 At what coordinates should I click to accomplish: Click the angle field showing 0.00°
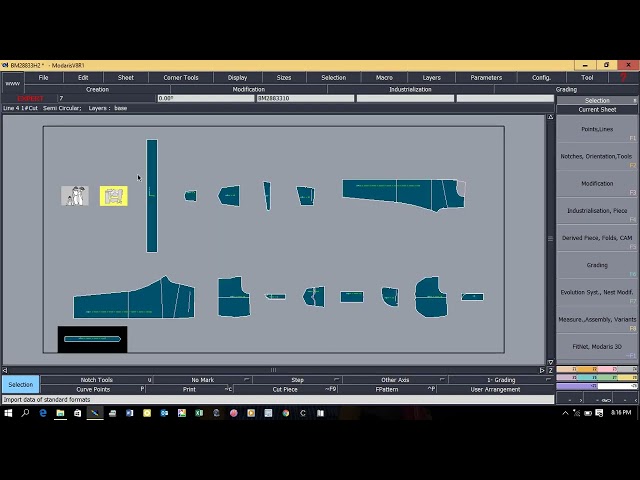click(x=206, y=98)
